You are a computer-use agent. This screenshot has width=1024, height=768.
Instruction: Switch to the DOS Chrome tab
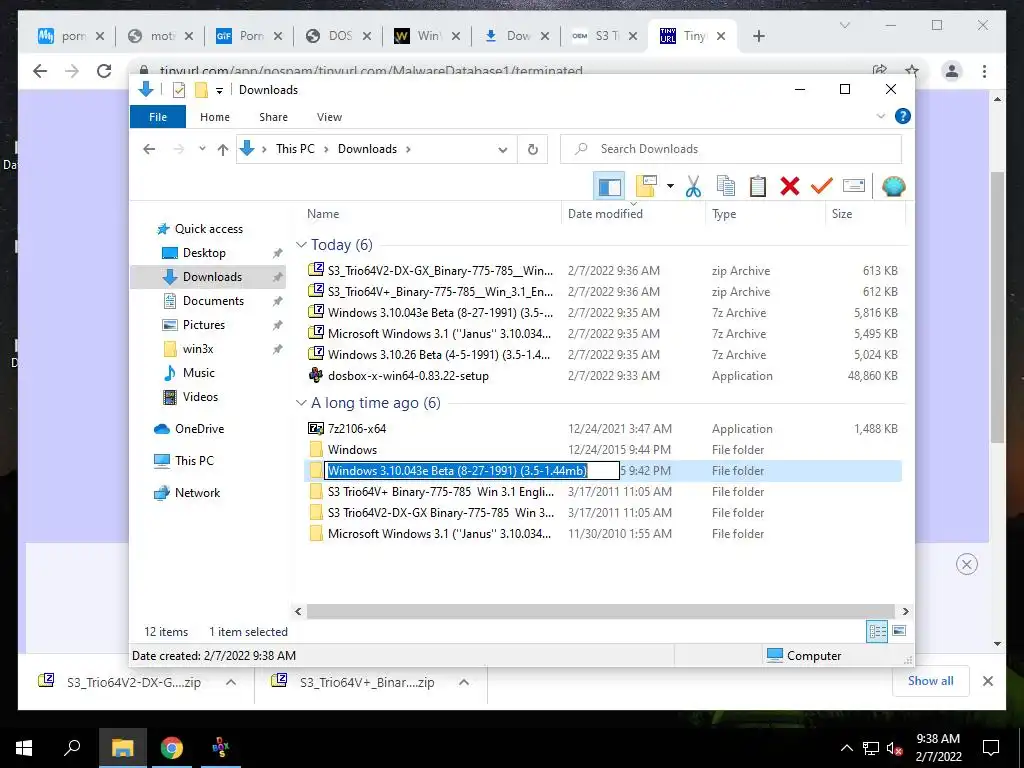point(338,36)
